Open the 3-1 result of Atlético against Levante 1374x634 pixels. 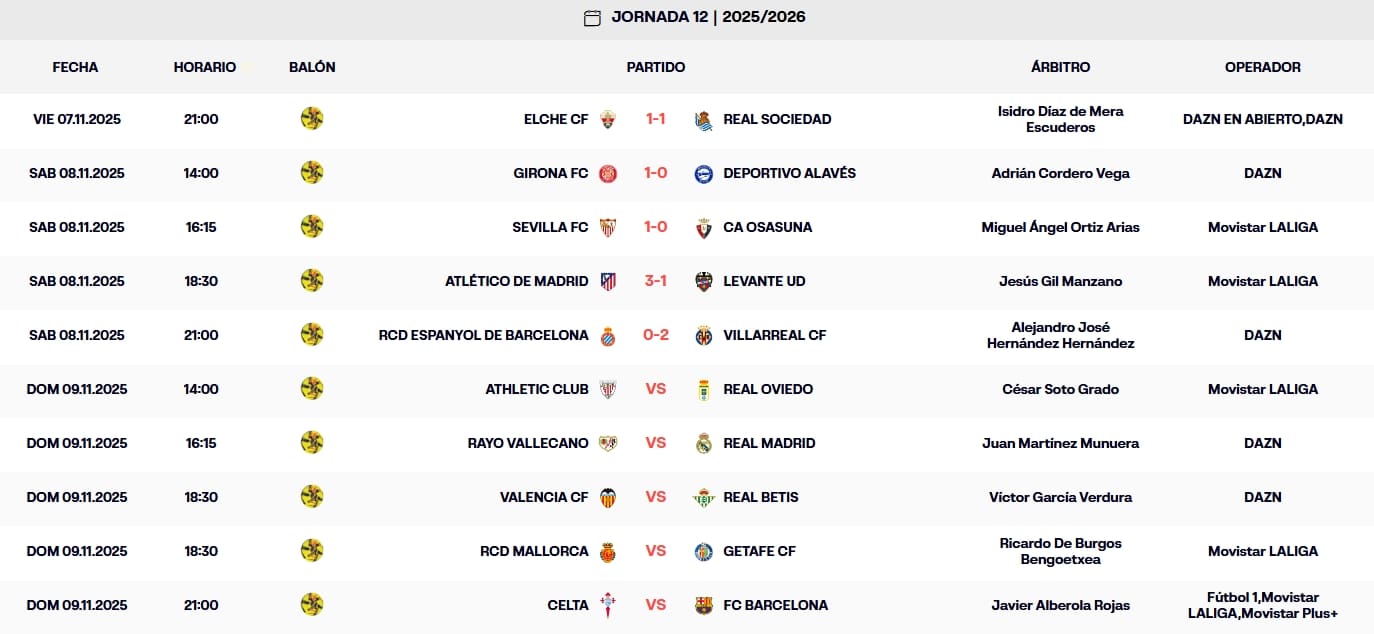click(655, 281)
